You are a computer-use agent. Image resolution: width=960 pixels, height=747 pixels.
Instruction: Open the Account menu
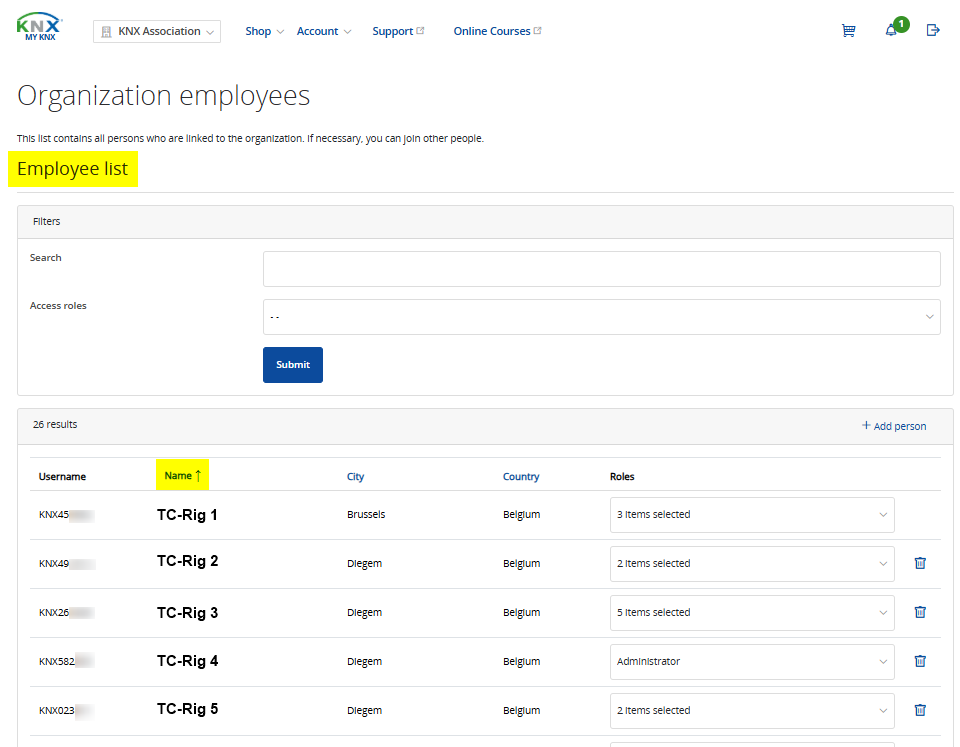324,31
